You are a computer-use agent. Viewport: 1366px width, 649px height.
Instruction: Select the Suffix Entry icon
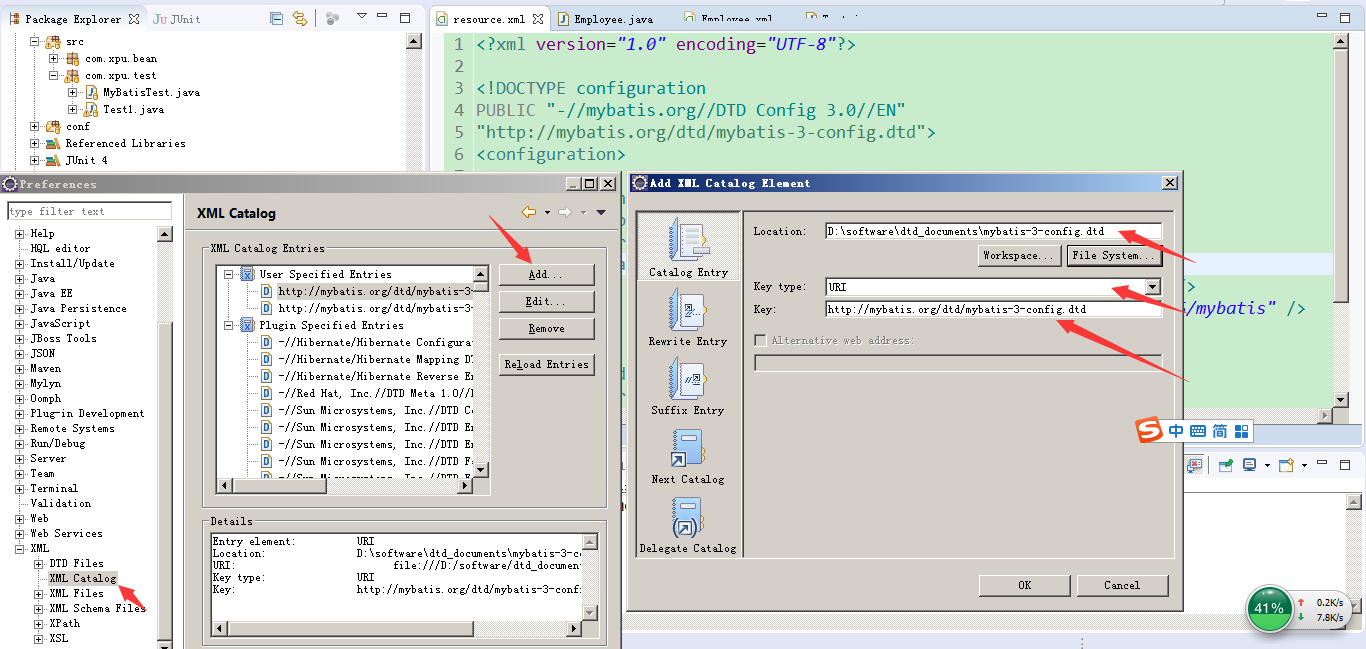(688, 378)
